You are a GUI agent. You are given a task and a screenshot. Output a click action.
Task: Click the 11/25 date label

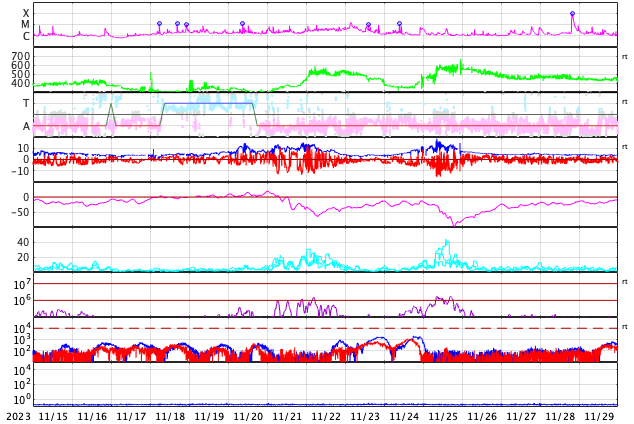[x=443, y=417]
